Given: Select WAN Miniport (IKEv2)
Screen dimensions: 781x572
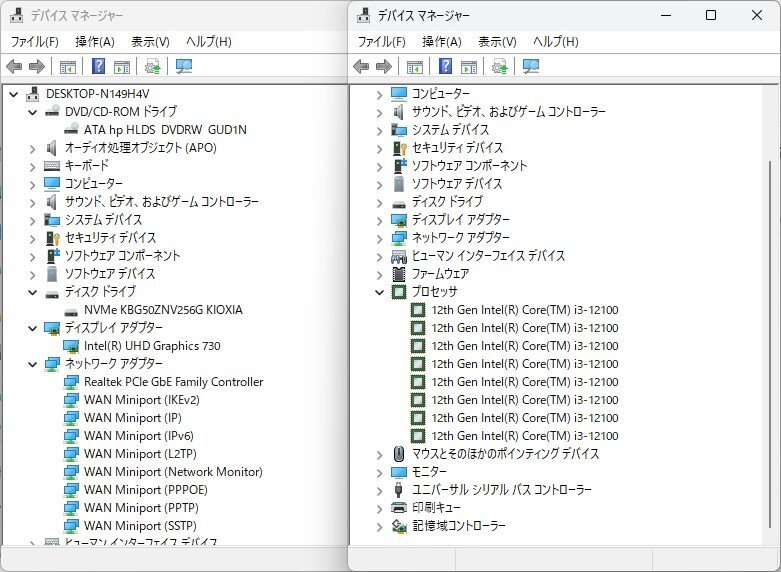Looking at the screenshot, I should (141, 400).
